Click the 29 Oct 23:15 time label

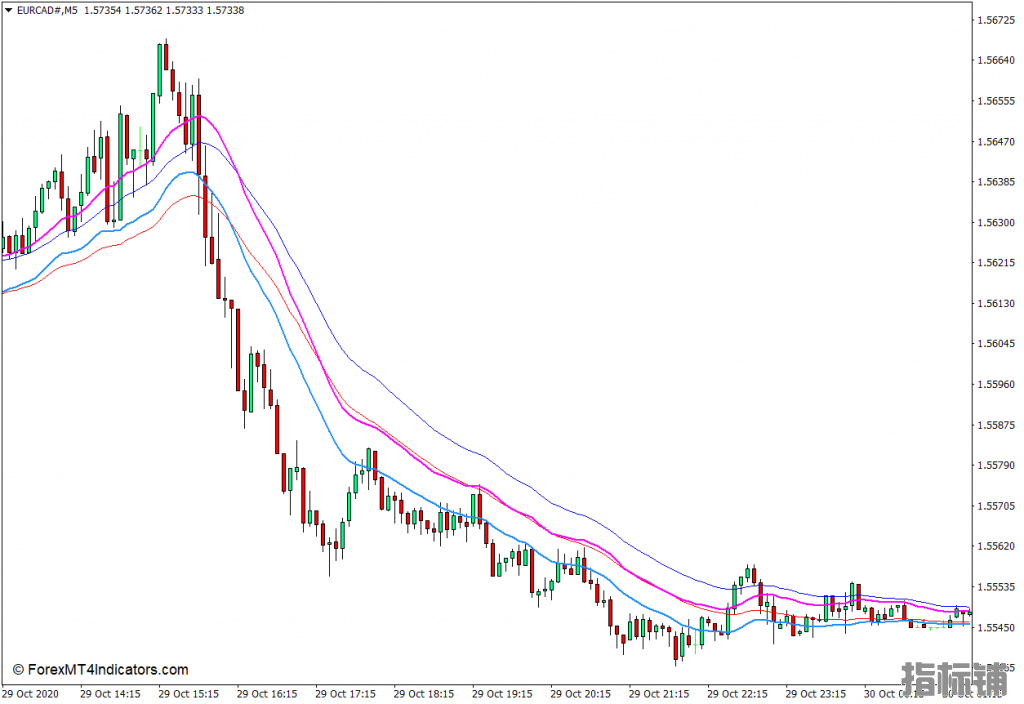pyautogui.click(x=816, y=693)
